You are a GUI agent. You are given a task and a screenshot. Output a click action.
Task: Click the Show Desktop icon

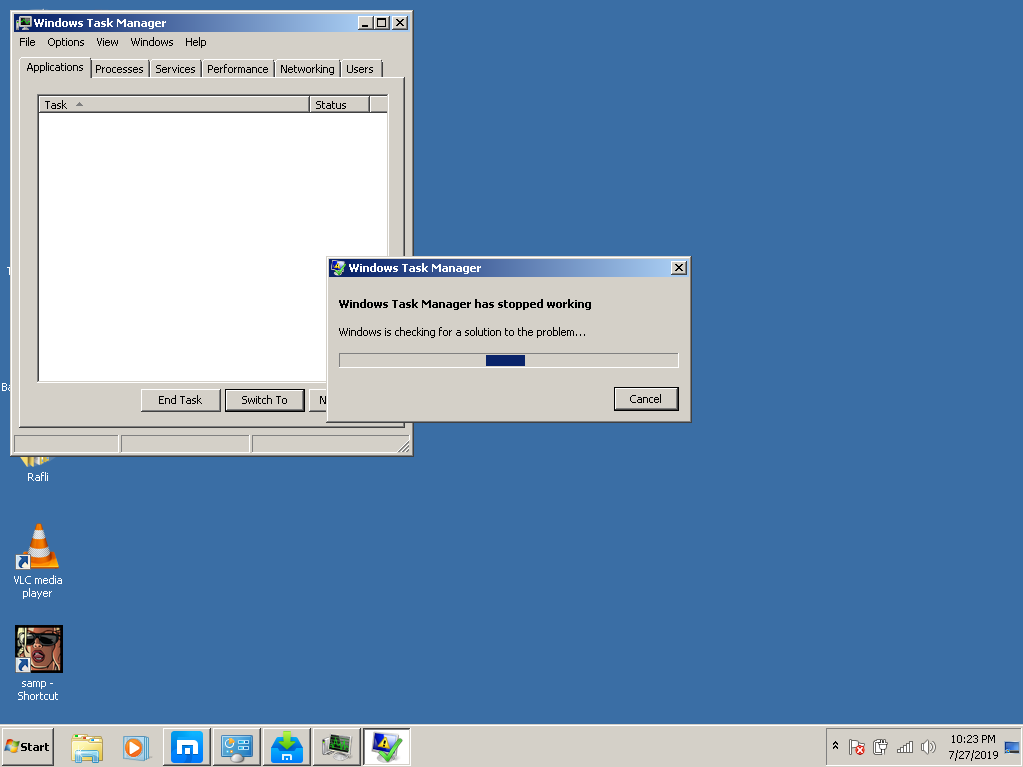click(1012, 747)
